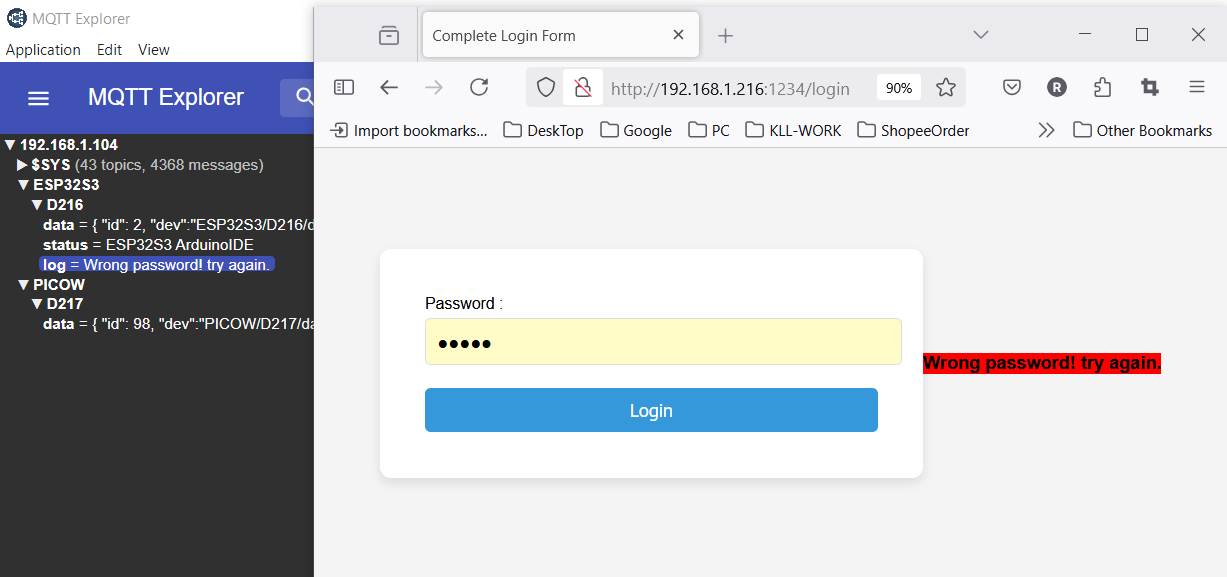Collapse the D217 topic node

pos(37,304)
